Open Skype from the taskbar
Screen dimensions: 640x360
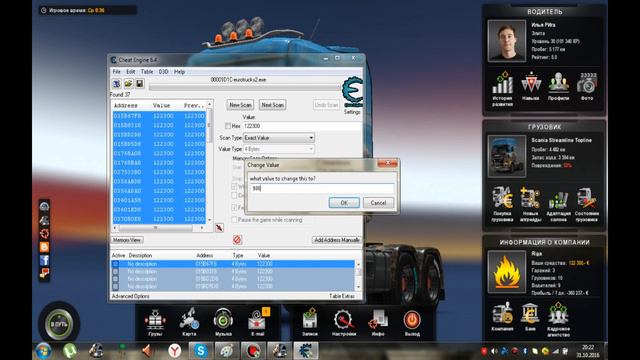(x=200, y=351)
